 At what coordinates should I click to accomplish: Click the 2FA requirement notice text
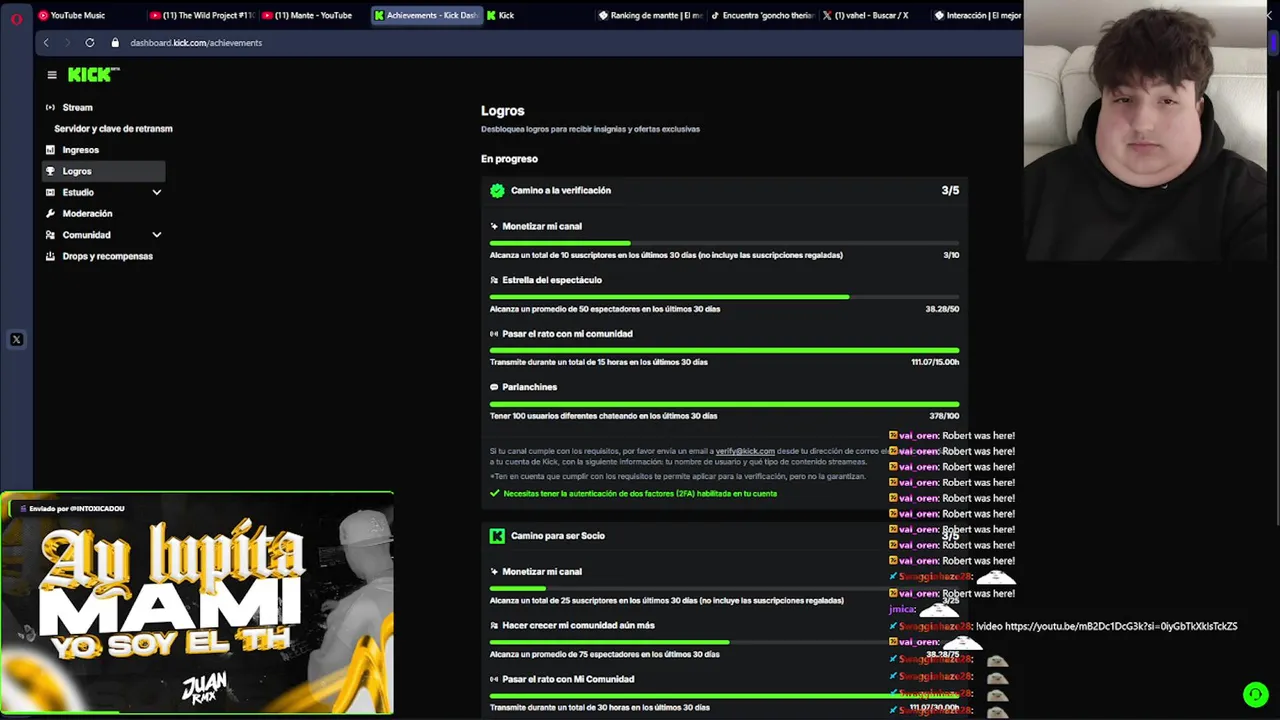(x=640, y=494)
